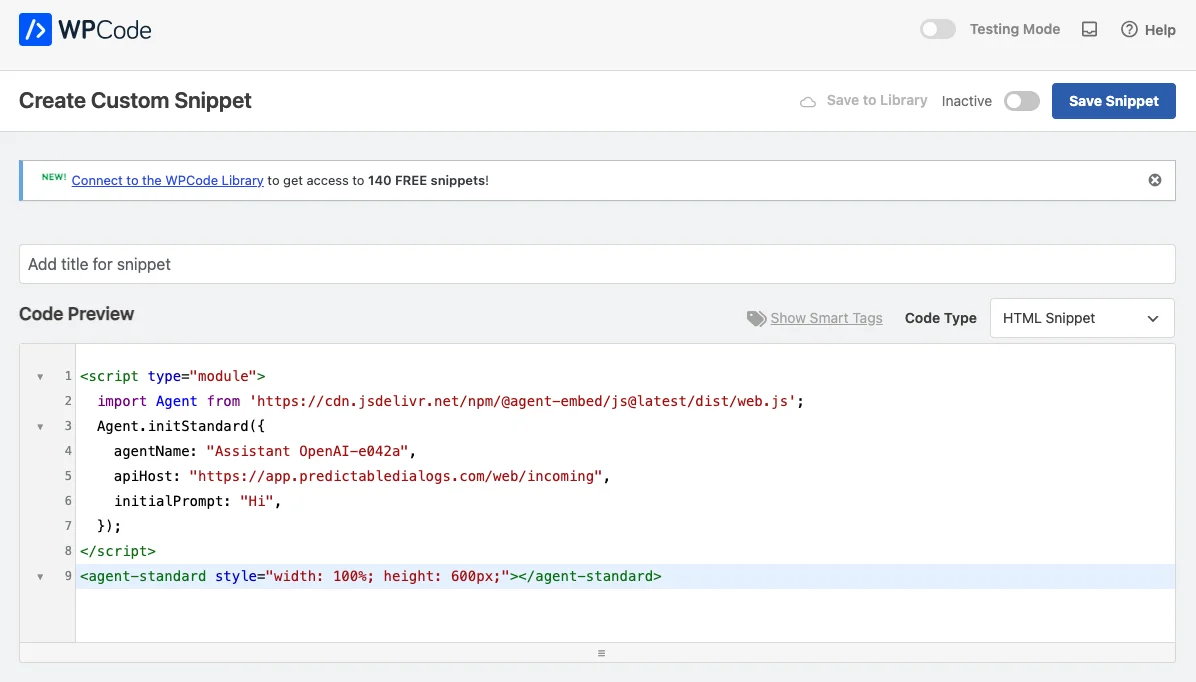Click the WPCode logo icon
The height and width of the screenshot is (682, 1196).
(x=35, y=30)
